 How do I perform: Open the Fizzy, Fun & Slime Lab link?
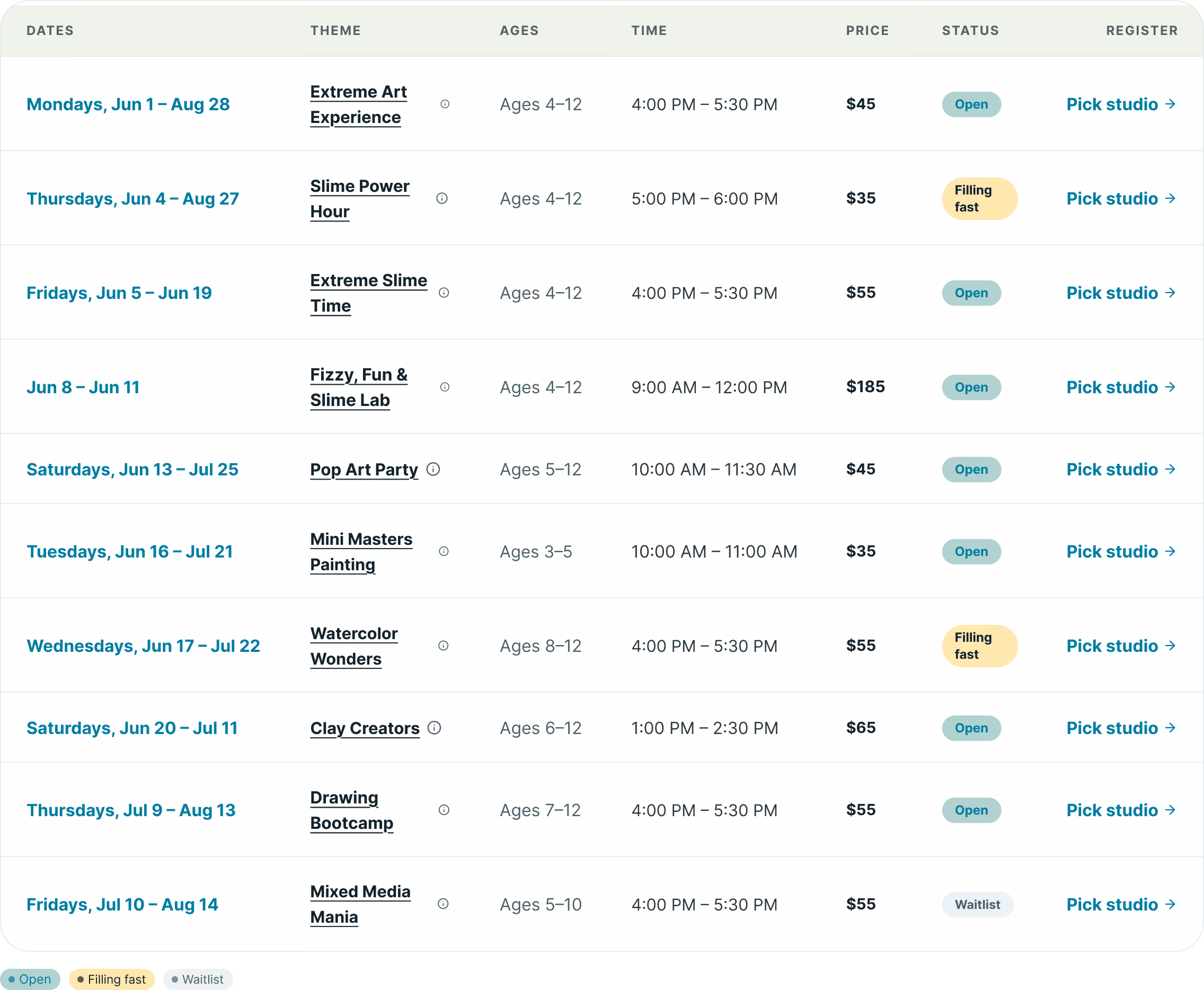coord(359,387)
